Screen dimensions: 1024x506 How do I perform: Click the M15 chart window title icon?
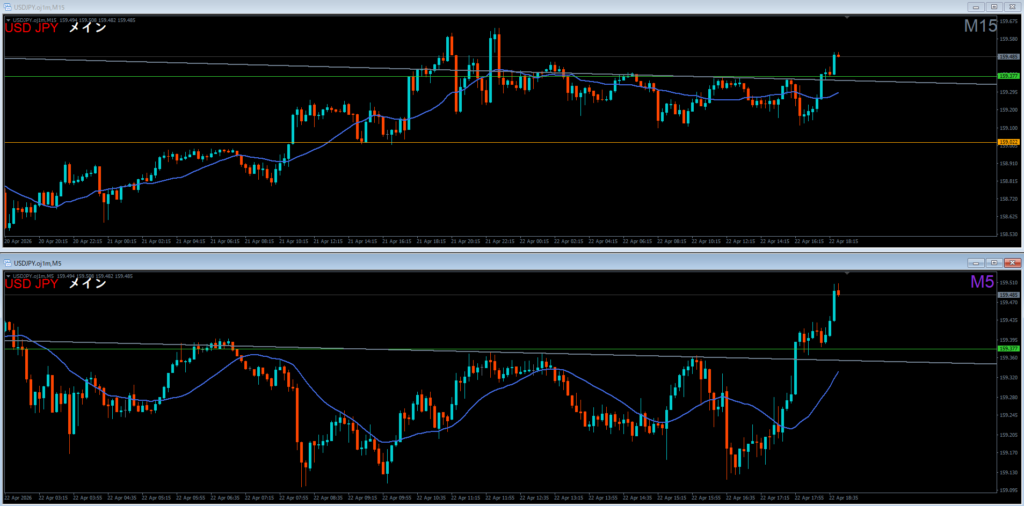tap(6, 6)
